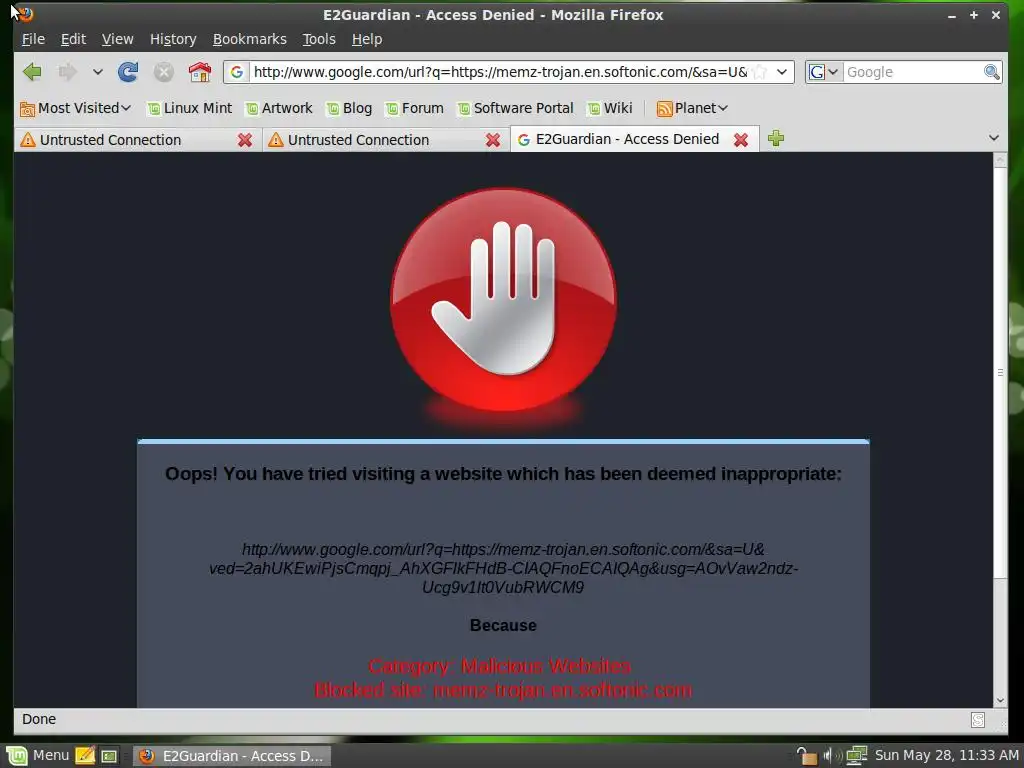The height and width of the screenshot is (768, 1024).
Task: Open the Linux Mint bookmark
Action: click(x=190, y=108)
